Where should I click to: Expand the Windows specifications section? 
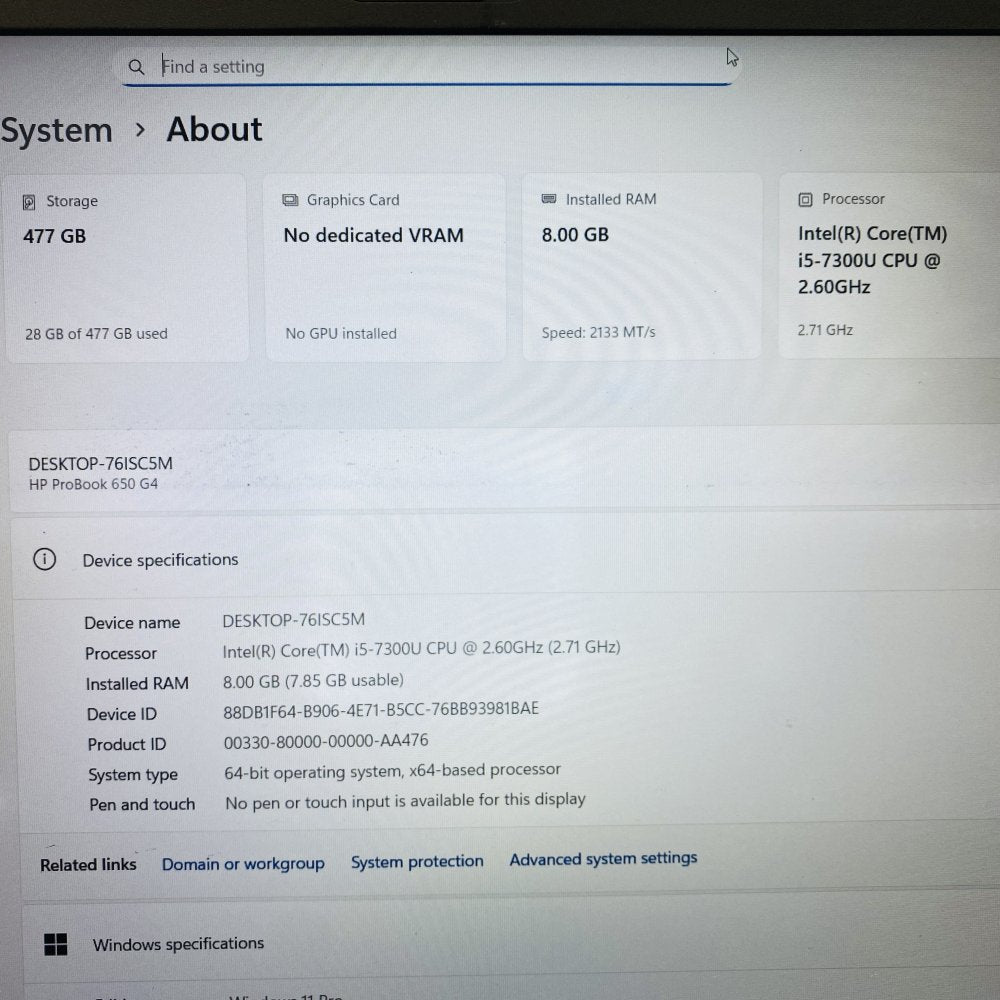coord(178,943)
